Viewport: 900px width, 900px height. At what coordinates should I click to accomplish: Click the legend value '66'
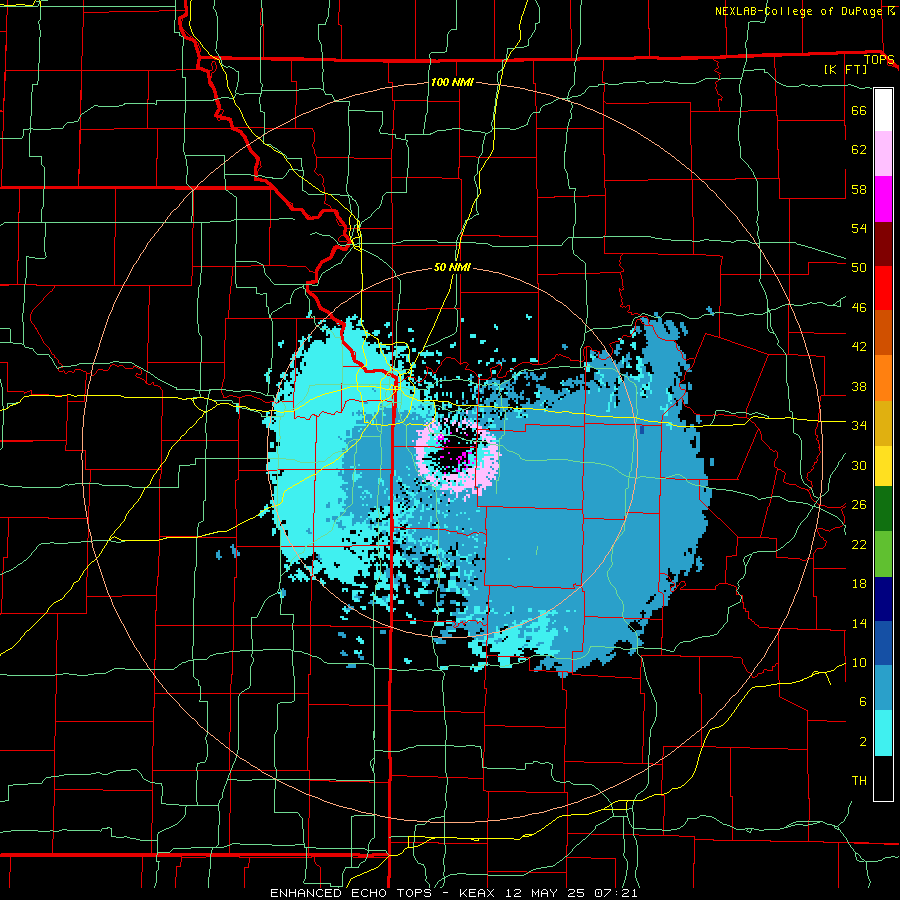pyautogui.click(x=859, y=110)
